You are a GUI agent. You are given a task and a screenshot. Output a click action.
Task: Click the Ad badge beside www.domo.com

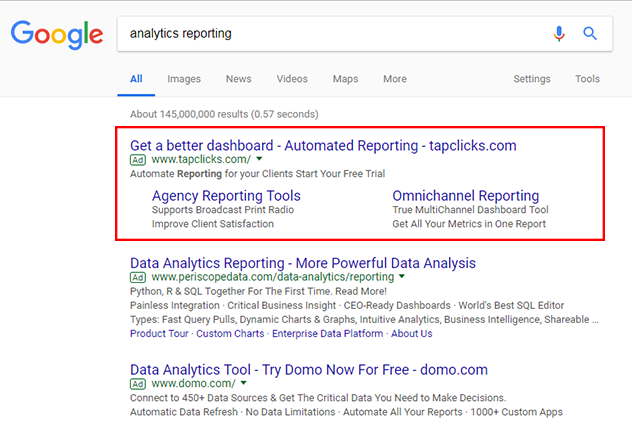(x=138, y=384)
